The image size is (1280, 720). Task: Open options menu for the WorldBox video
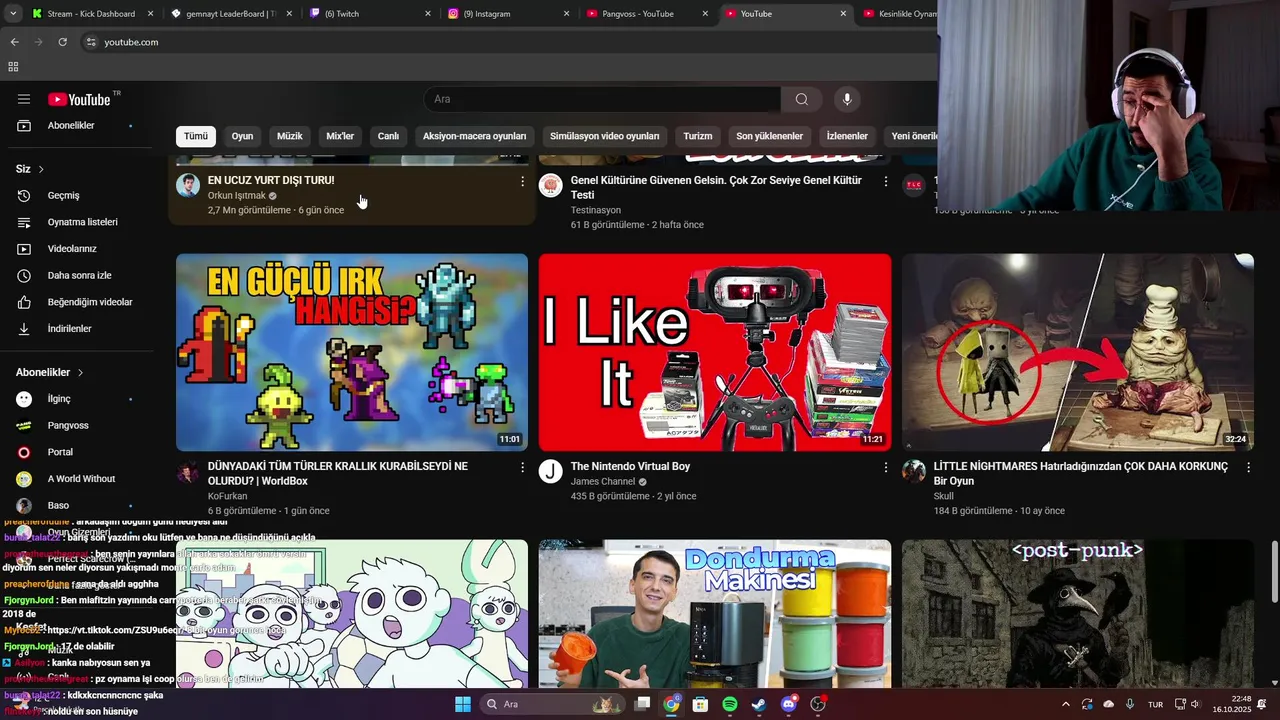pos(522,467)
